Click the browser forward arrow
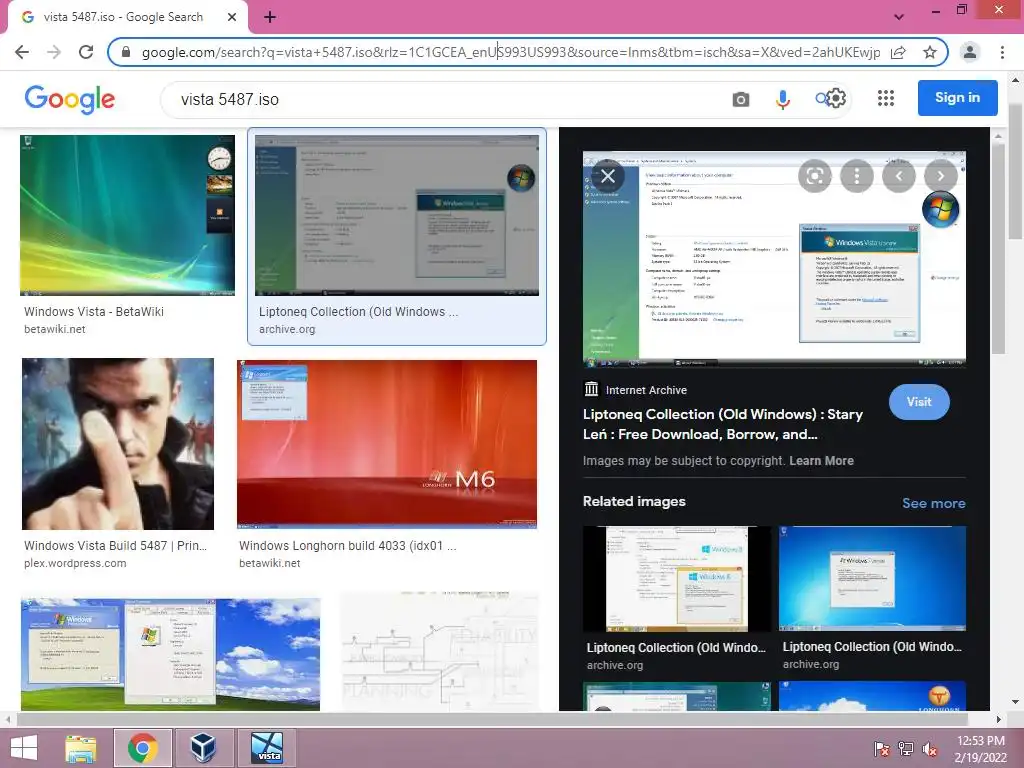Screen dimensions: 1024x768 [54, 52]
